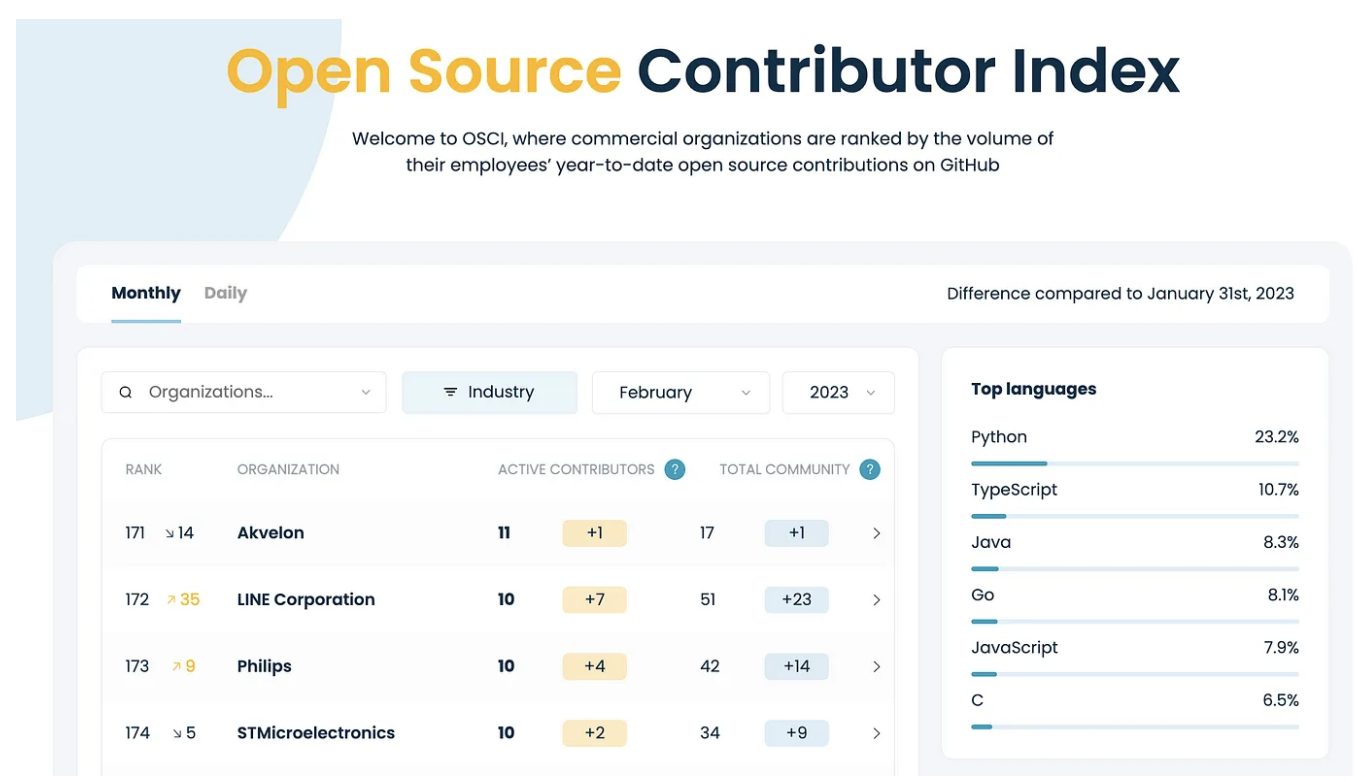Click the RANK column header
The height and width of the screenshot is (782, 1370).
pyautogui.click(x=143, y=469)
